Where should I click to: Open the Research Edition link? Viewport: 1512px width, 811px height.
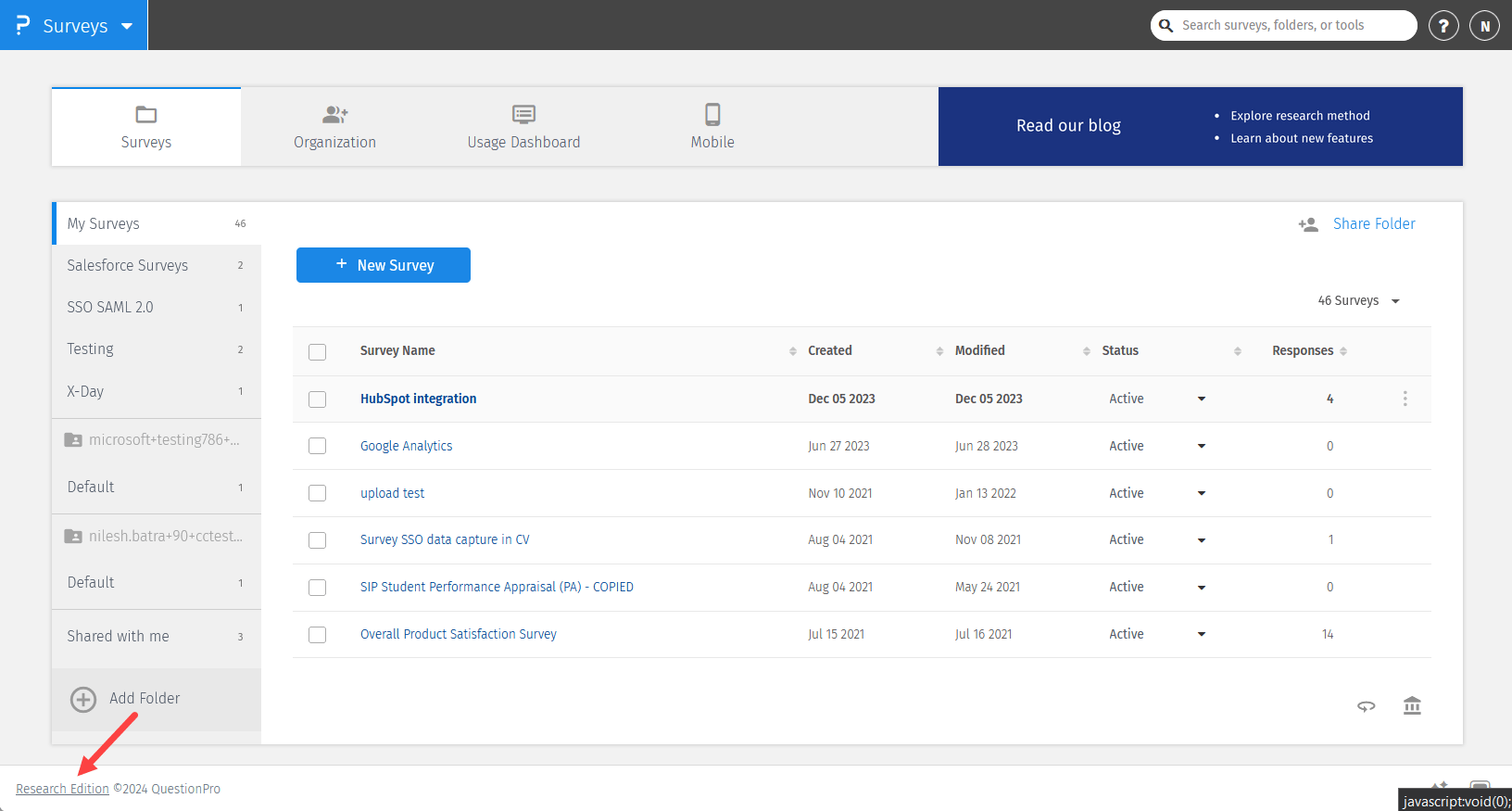click(62, 789)
